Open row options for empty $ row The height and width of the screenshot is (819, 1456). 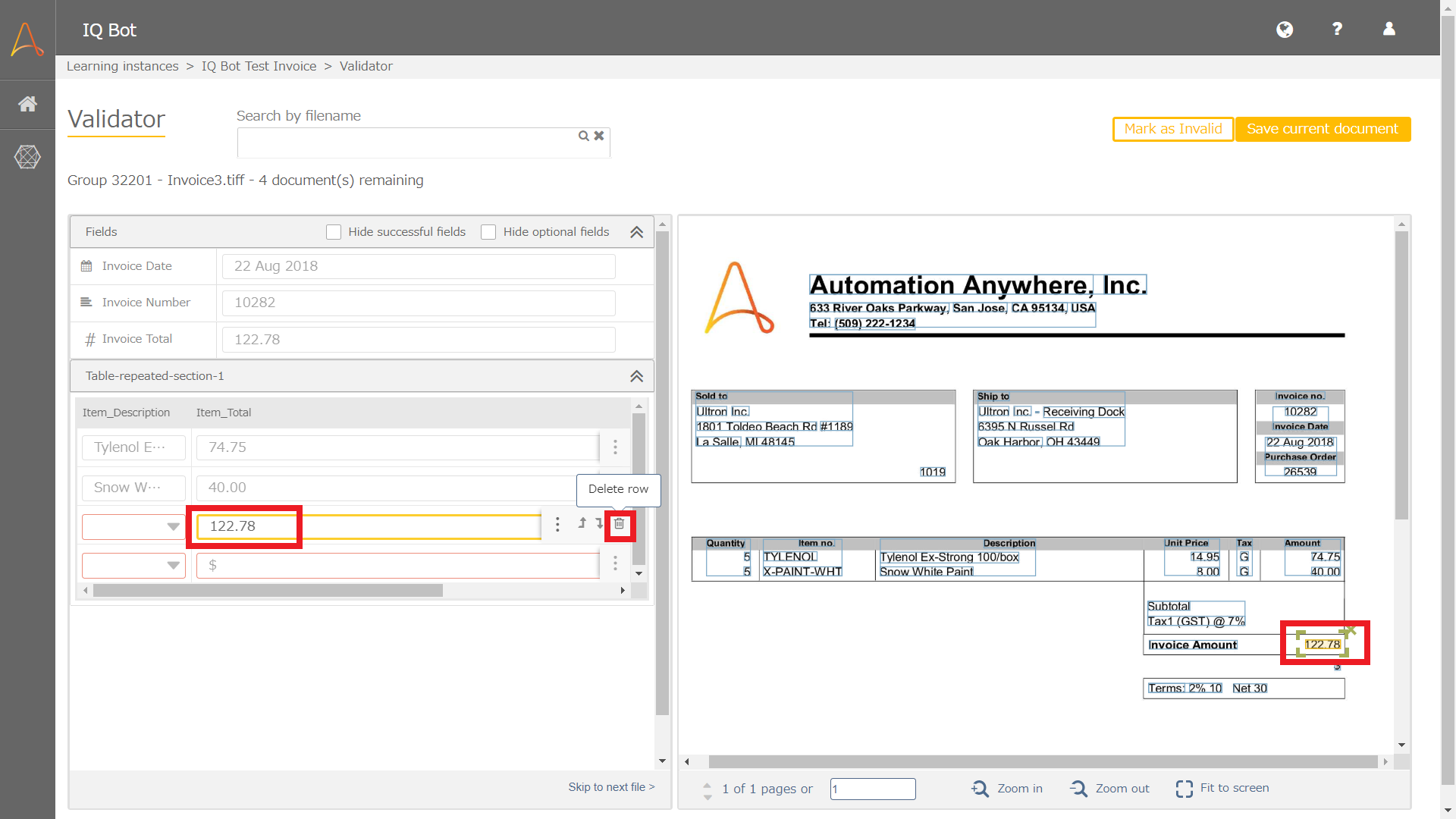click(615, 563)
